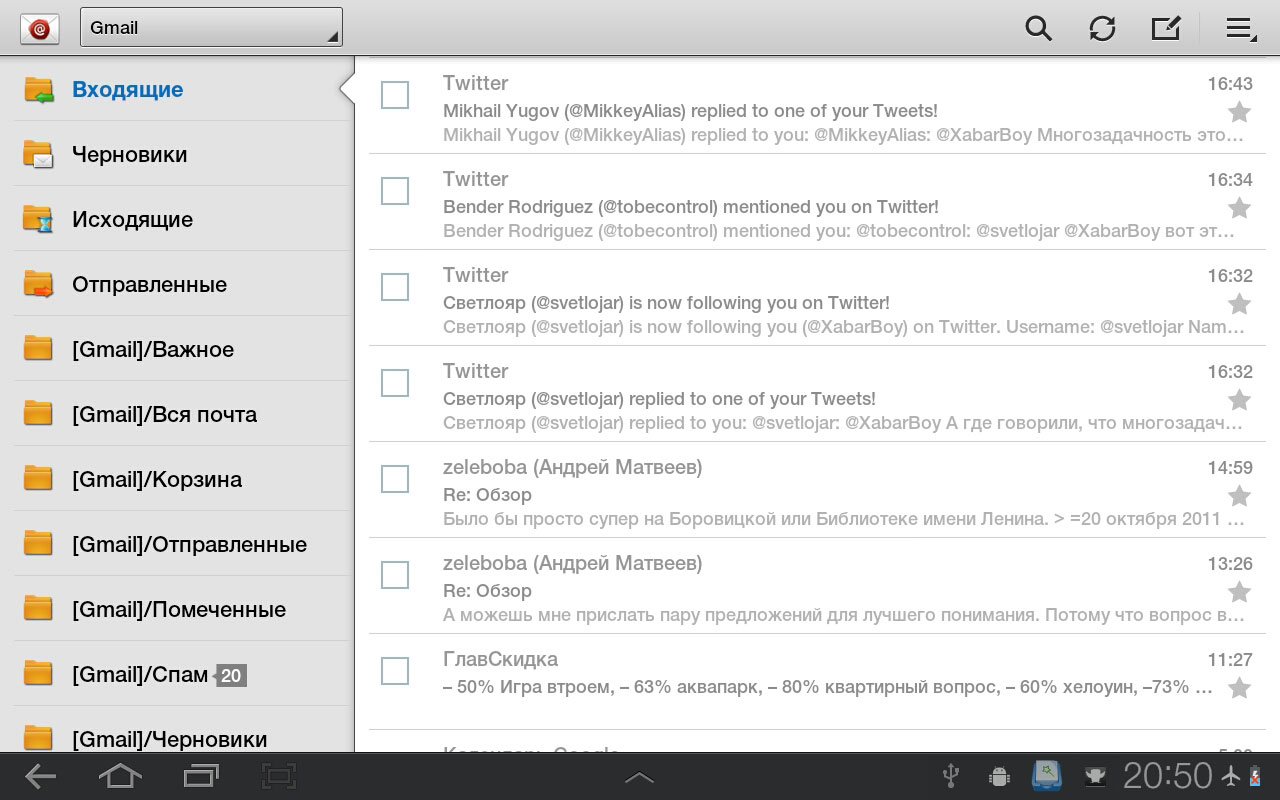
Task: Refresh the mailbox with the sync icon
Action: click(1102, 28)
